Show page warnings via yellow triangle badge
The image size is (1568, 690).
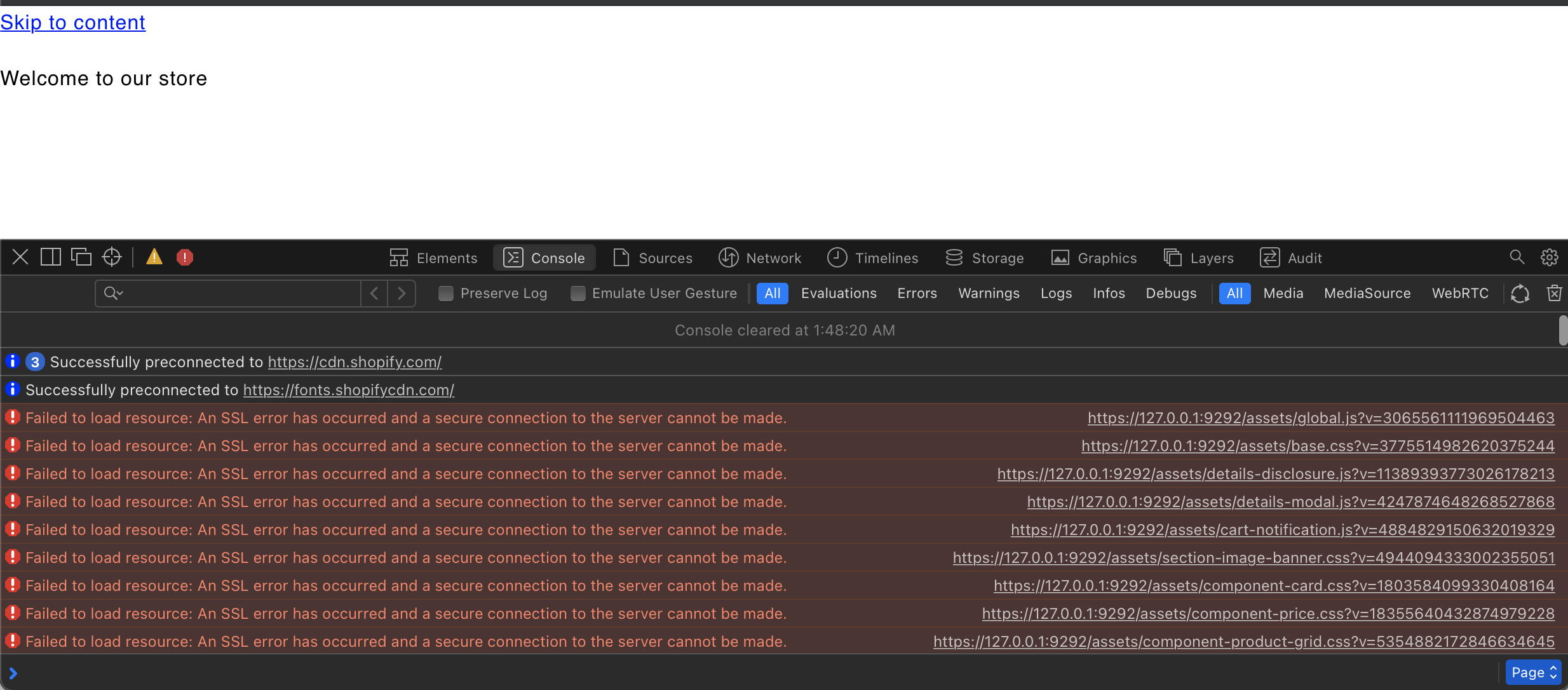(x=154, y=257)
